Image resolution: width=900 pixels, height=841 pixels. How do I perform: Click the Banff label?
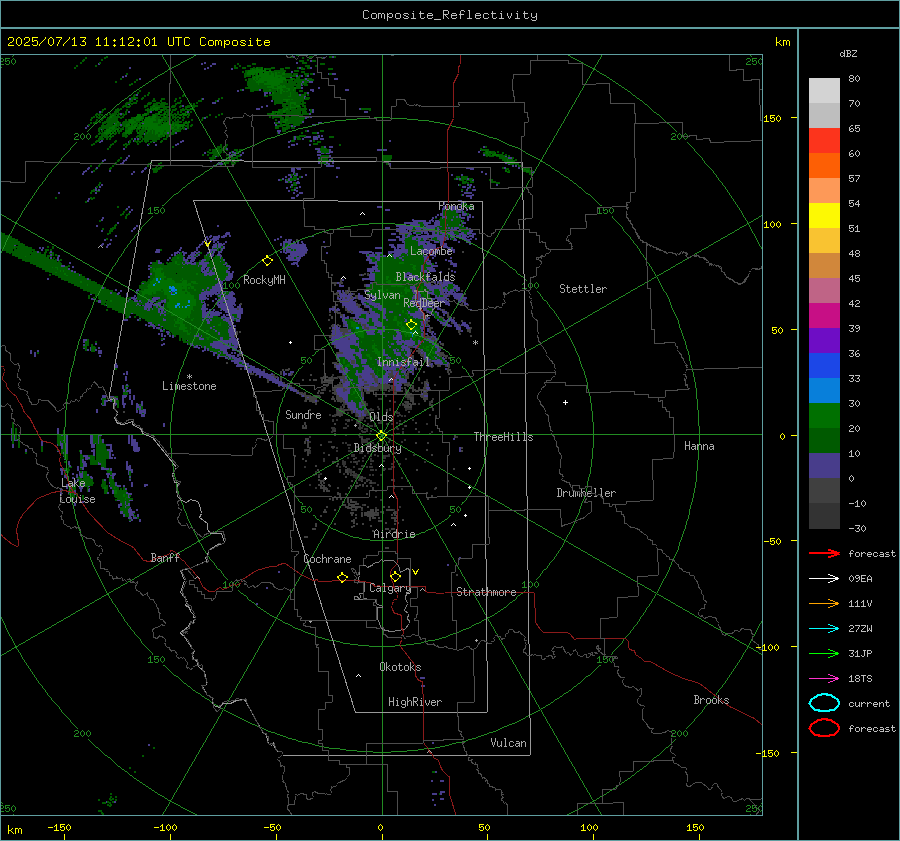[x=165, y=557]
